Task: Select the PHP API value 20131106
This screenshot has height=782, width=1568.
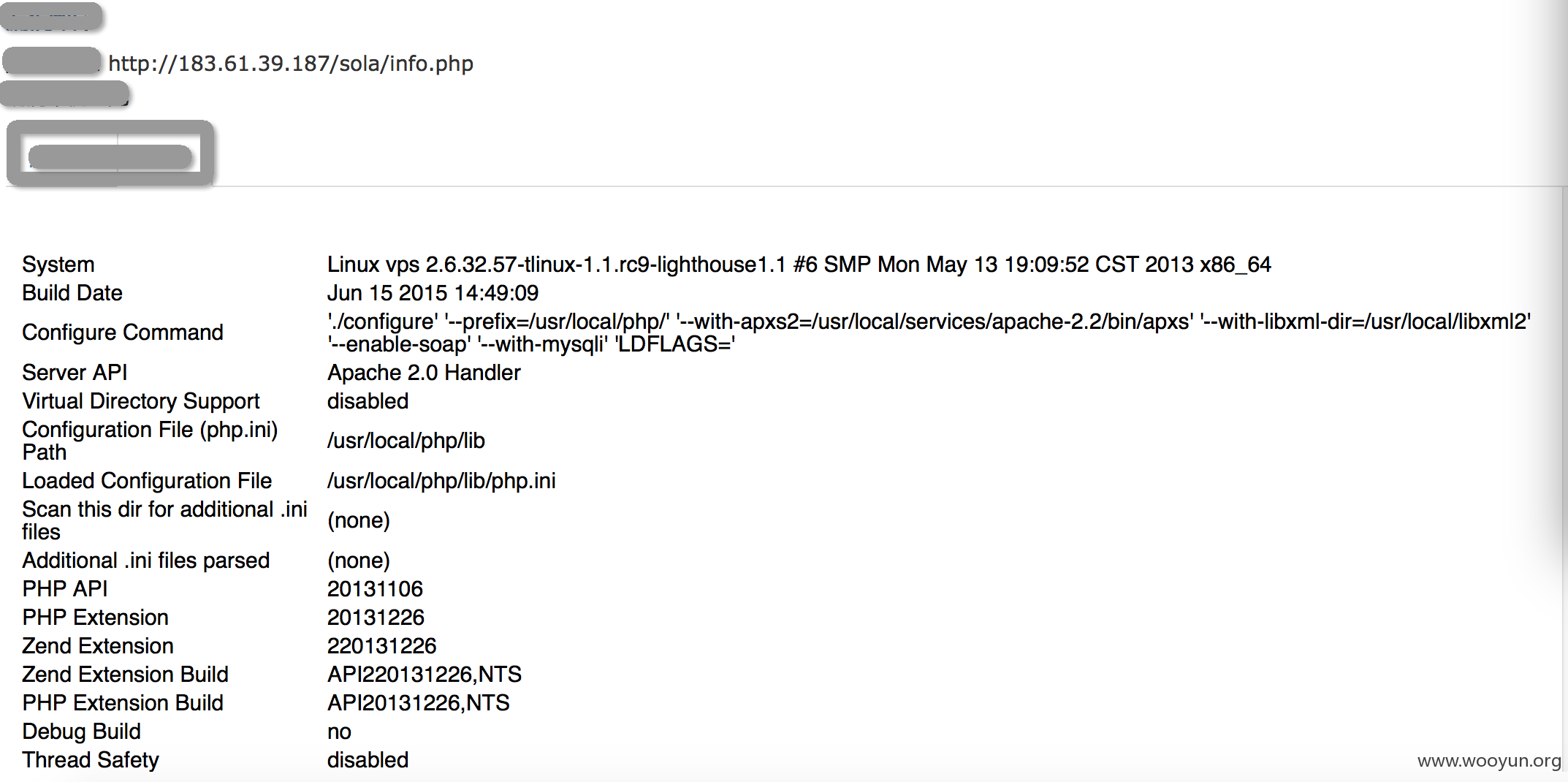Action: point(375,588)
